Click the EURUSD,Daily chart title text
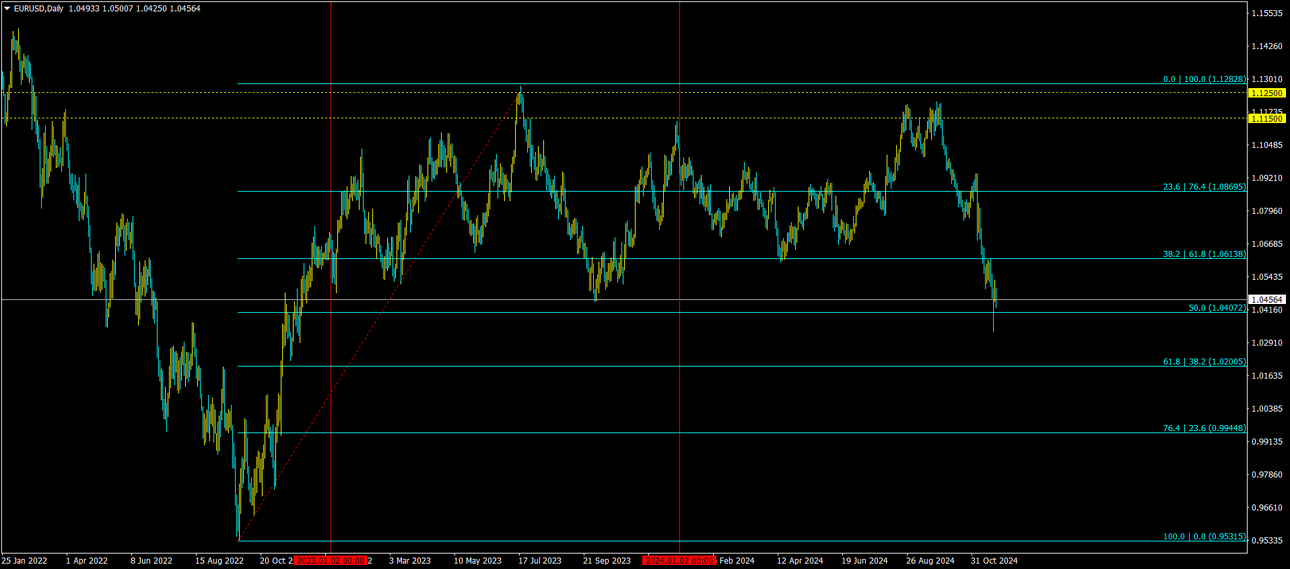 (x=38, y=8)
